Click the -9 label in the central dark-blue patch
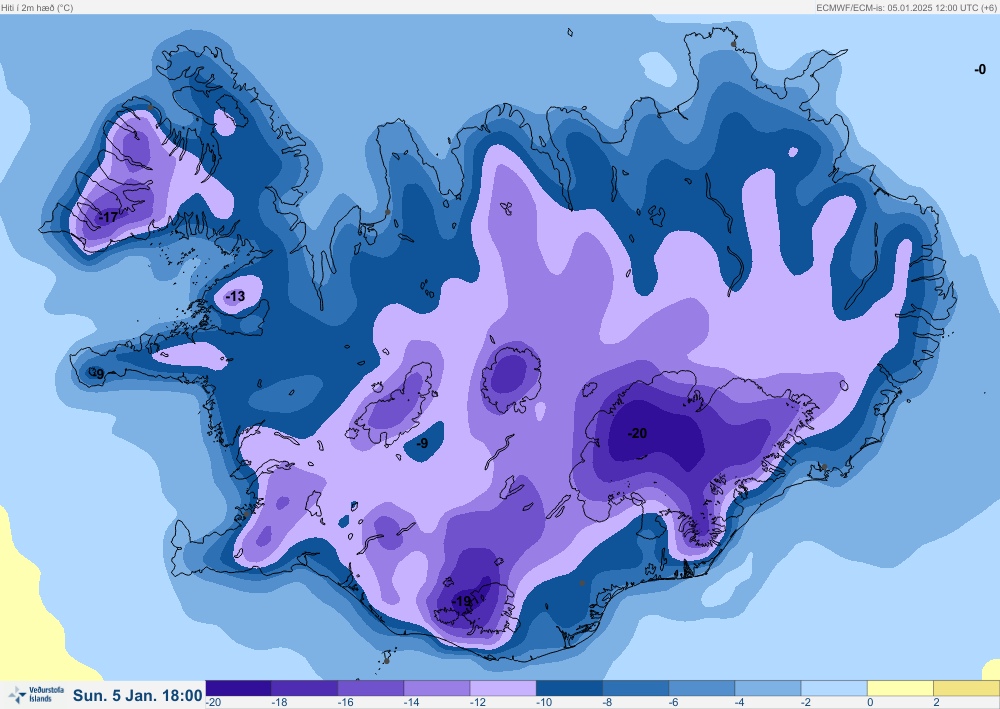The height and width of the screenshot is (709, 1000). tap(422, 443)
